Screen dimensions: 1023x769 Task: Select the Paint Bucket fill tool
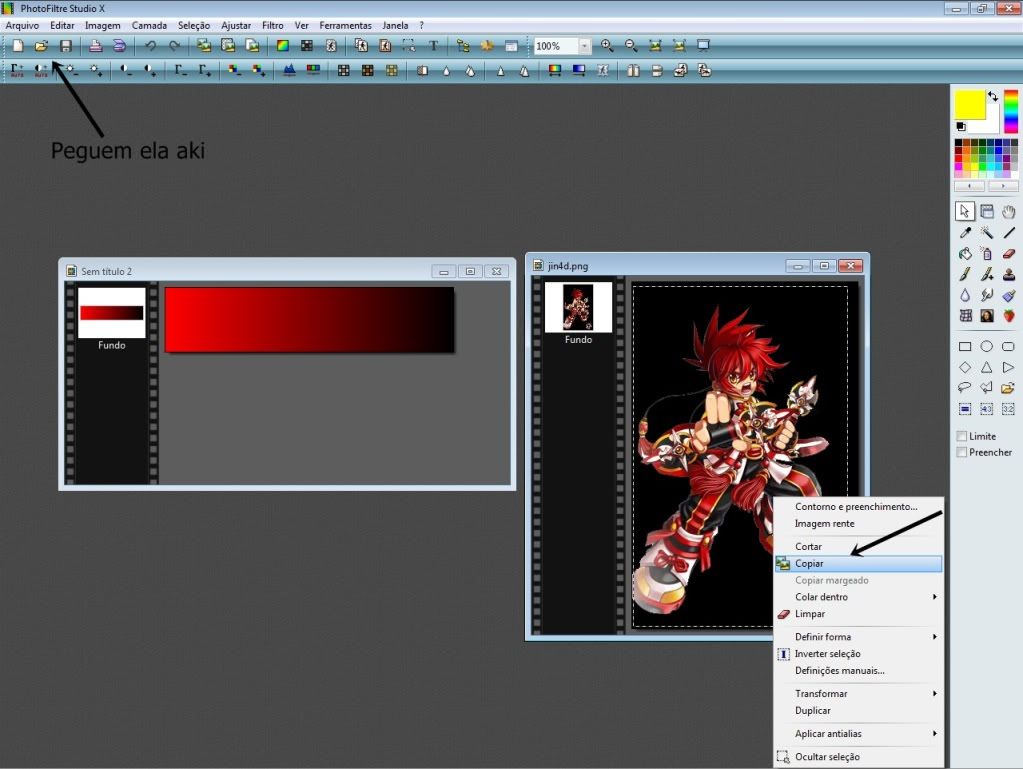coord(964,253)
